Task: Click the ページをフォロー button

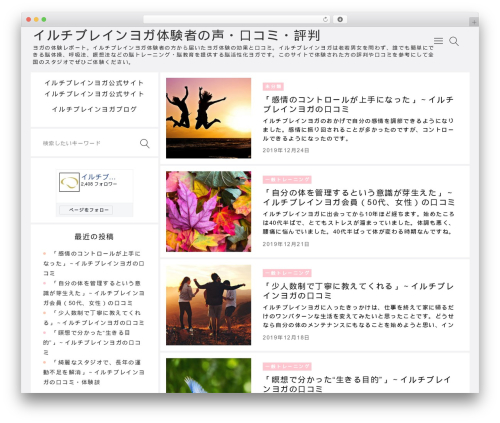Action: tap(86, 210)
